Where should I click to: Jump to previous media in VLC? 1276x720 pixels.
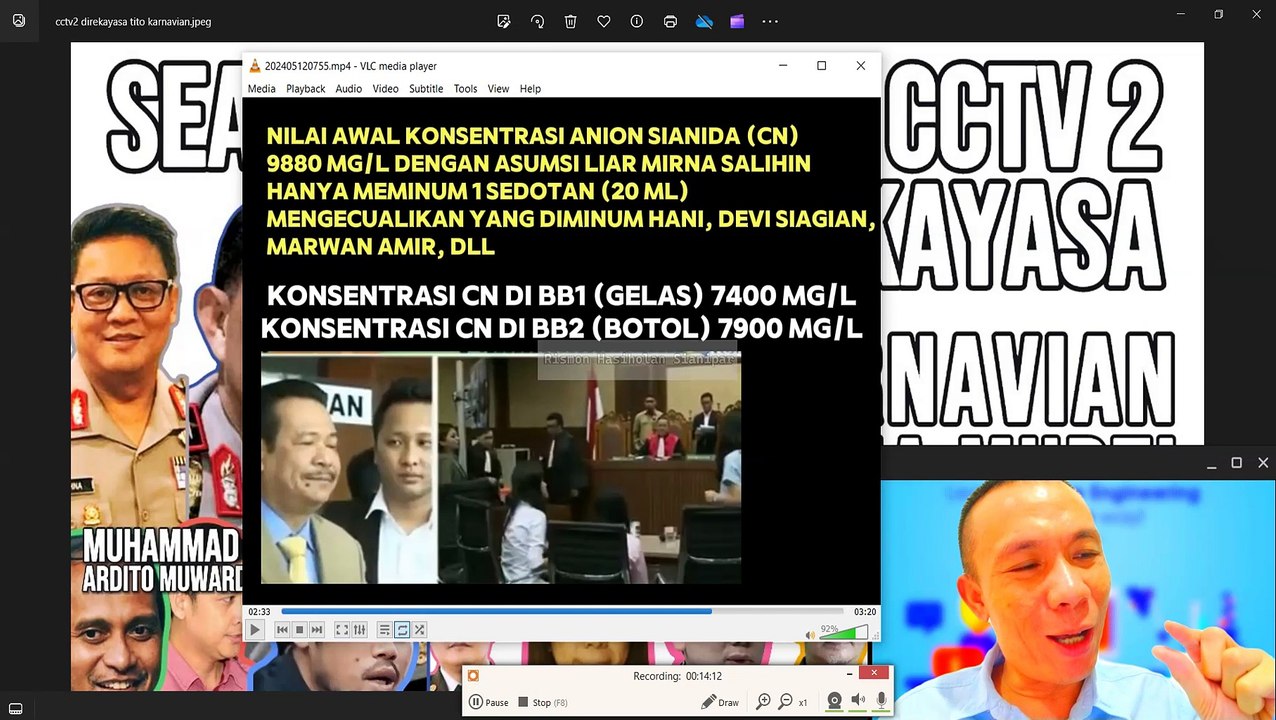coord(282,630)
